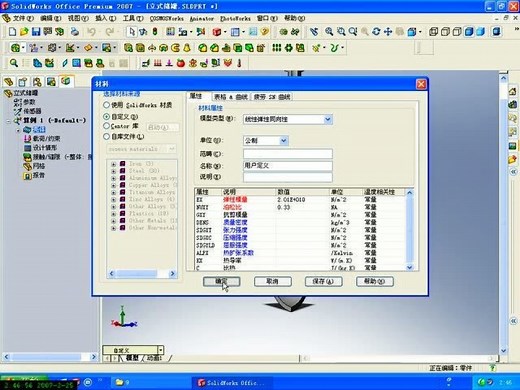
Task: Click the green nine-dot pattern icon
Action: click(276, 48)
